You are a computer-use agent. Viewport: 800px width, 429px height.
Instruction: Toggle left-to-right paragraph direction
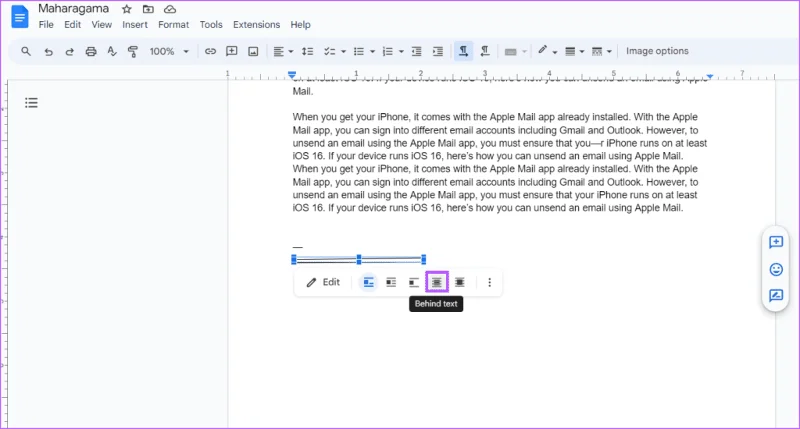click(x=463, y=51)
